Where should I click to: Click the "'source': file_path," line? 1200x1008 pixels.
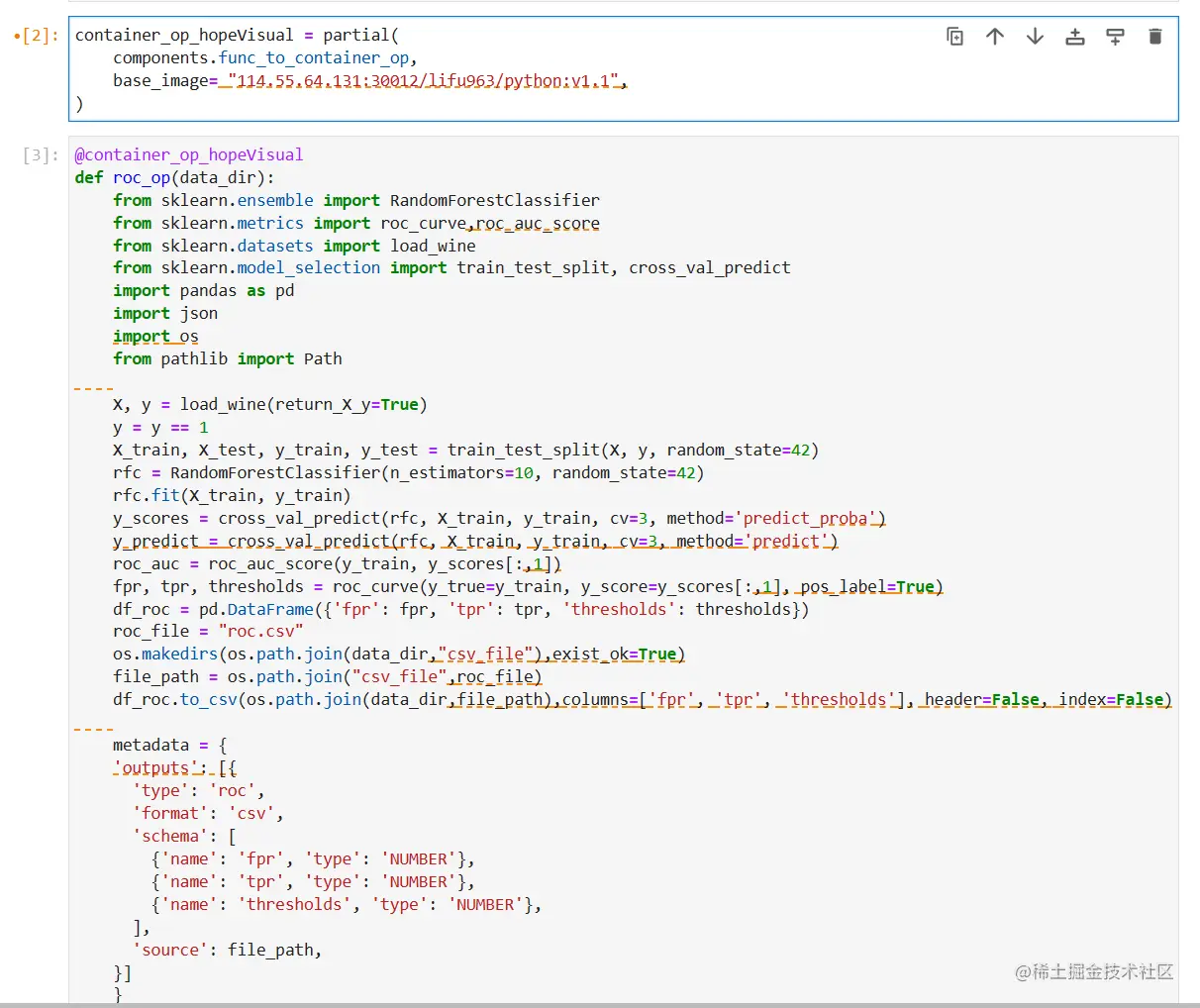point(228,950)
